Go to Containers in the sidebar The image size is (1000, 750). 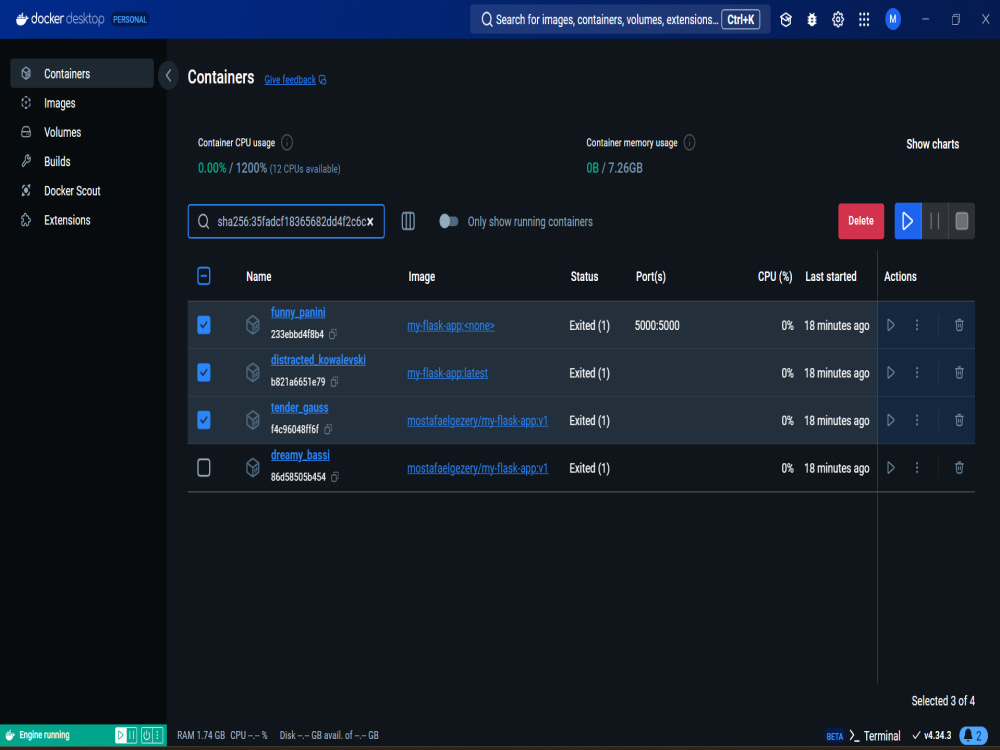pos(82,73)
